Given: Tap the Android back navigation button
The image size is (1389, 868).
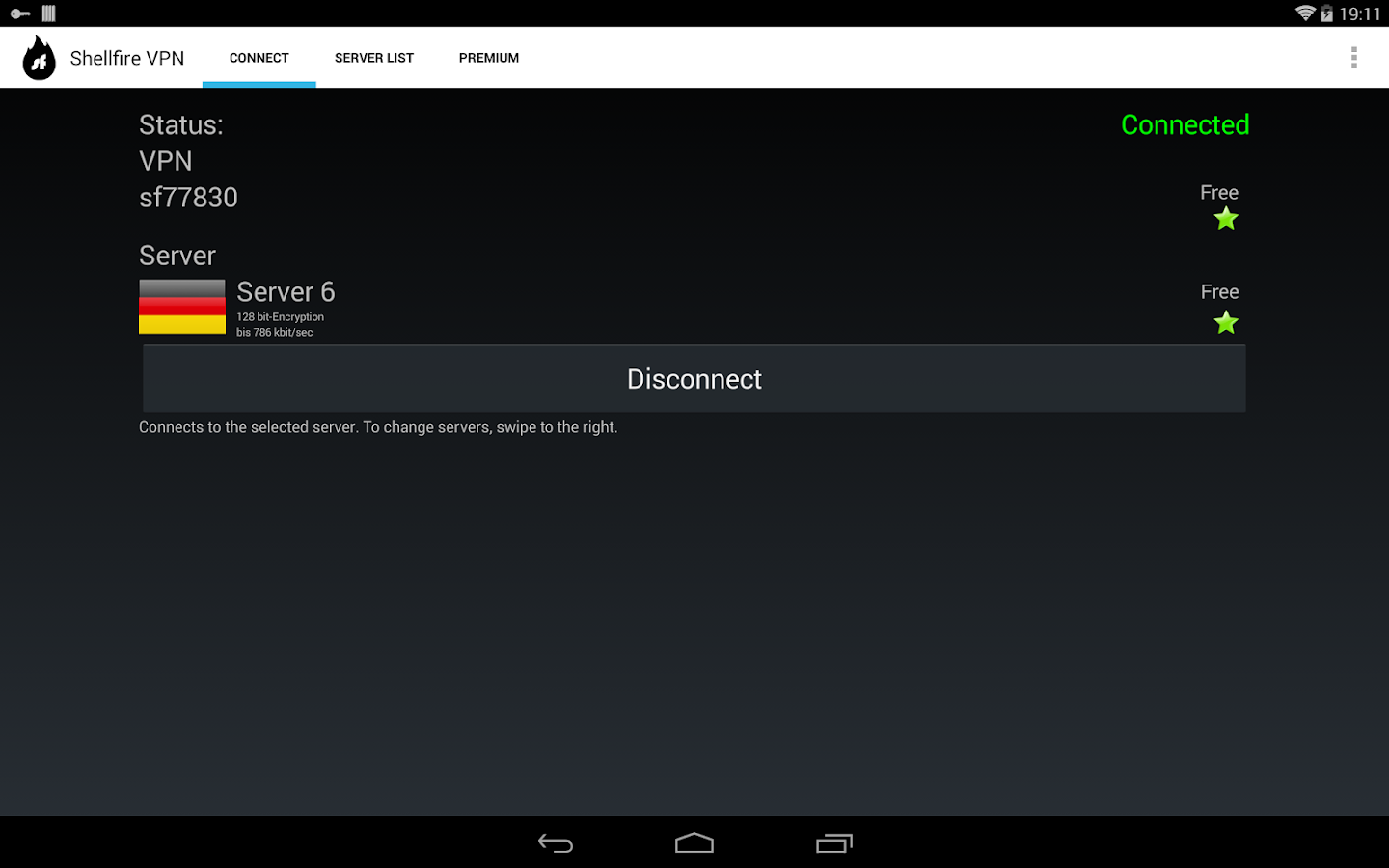Looking at the screenshot, I should (556, 843).
